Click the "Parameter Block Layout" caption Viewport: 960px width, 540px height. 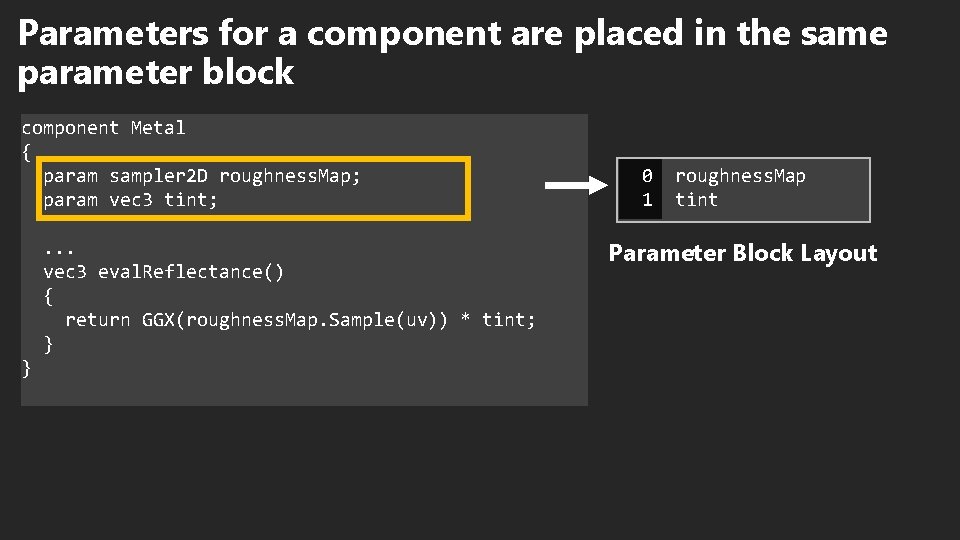coord(742,254)
